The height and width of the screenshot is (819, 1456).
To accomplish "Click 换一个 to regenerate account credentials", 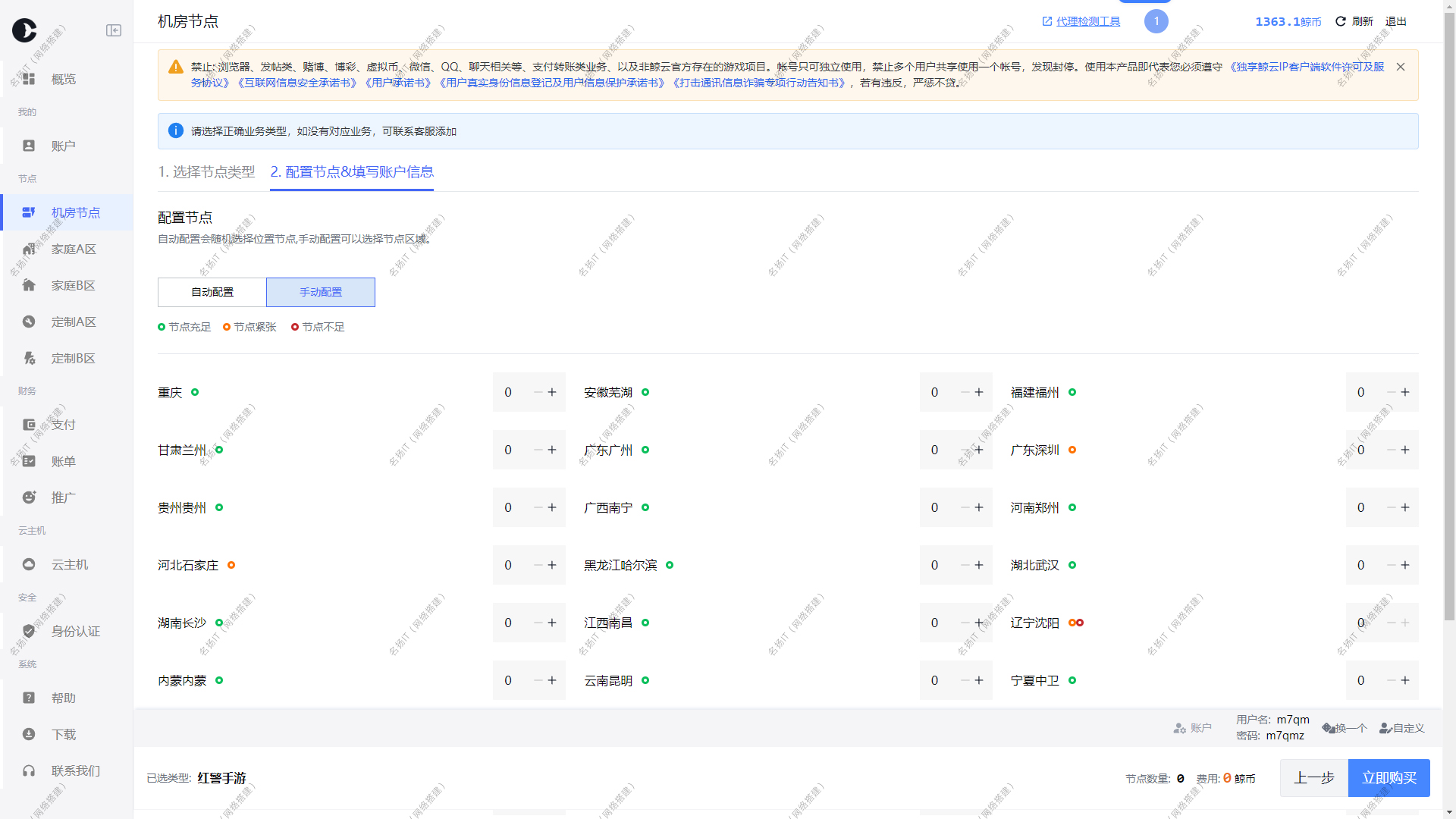I will tap(1345, 728).
